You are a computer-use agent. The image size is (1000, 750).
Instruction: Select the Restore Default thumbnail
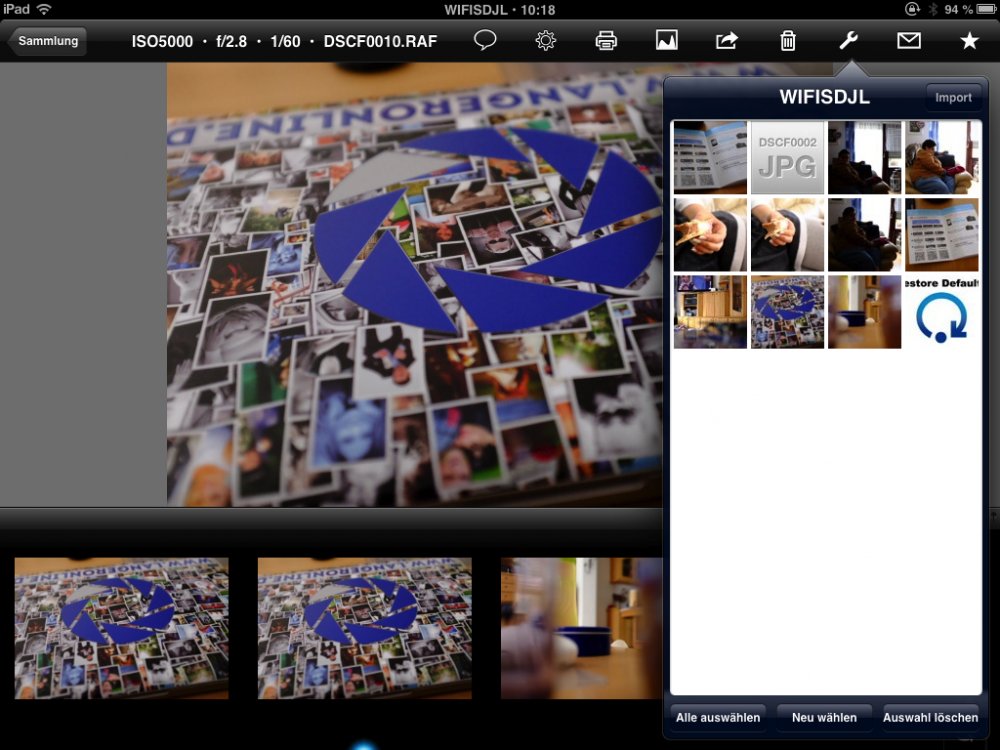click(942, 312)
